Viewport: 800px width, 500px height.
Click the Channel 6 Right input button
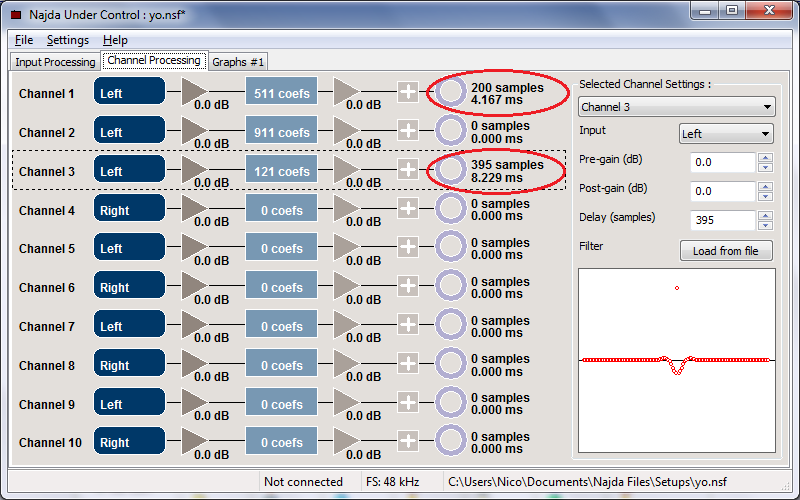(x=129, y=286)
